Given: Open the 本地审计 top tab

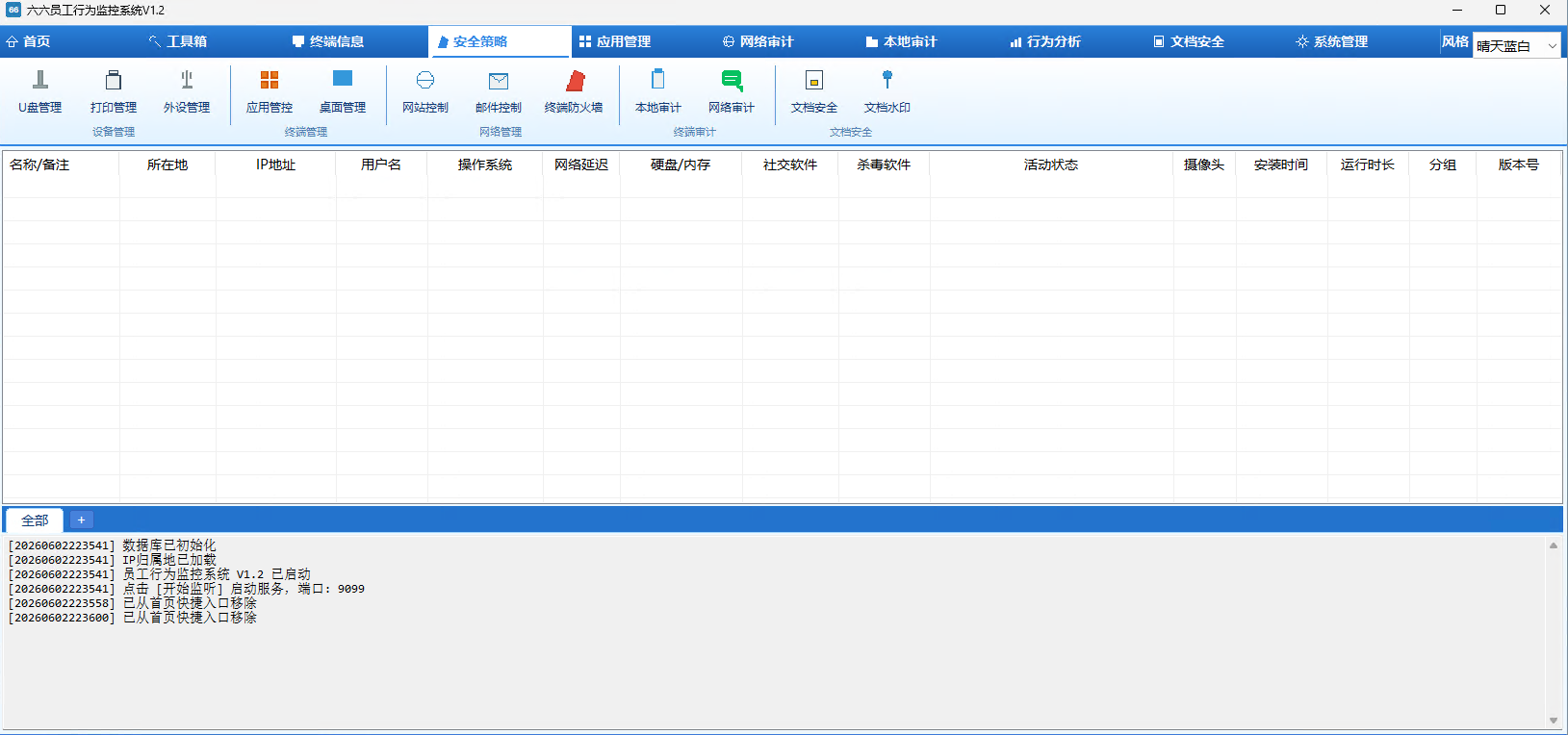Looking at the screenshot, I should (902, 41).
